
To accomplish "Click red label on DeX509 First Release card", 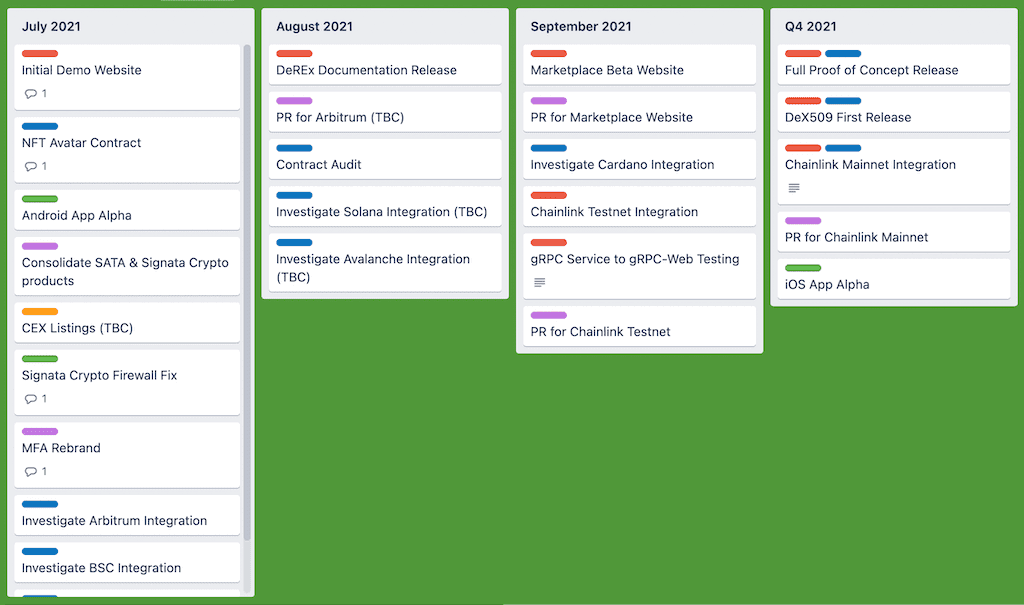I will tap(803, 101).
